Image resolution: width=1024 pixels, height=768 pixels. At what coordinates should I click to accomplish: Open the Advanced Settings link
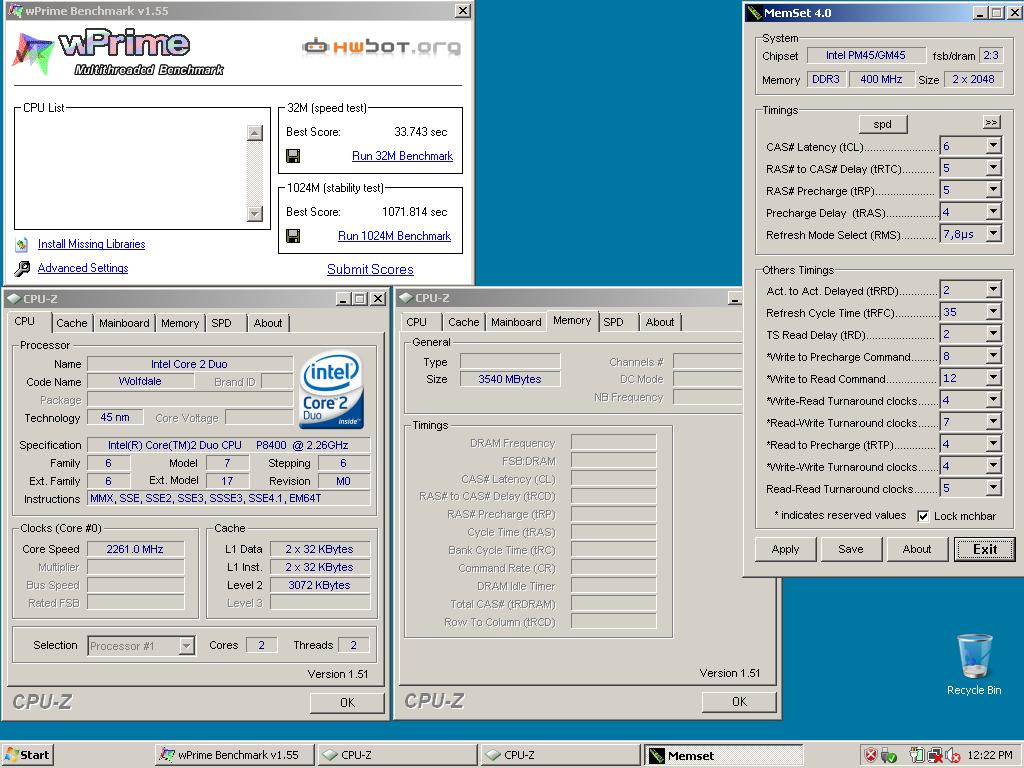pyautogui.click(x=83, y=268)
